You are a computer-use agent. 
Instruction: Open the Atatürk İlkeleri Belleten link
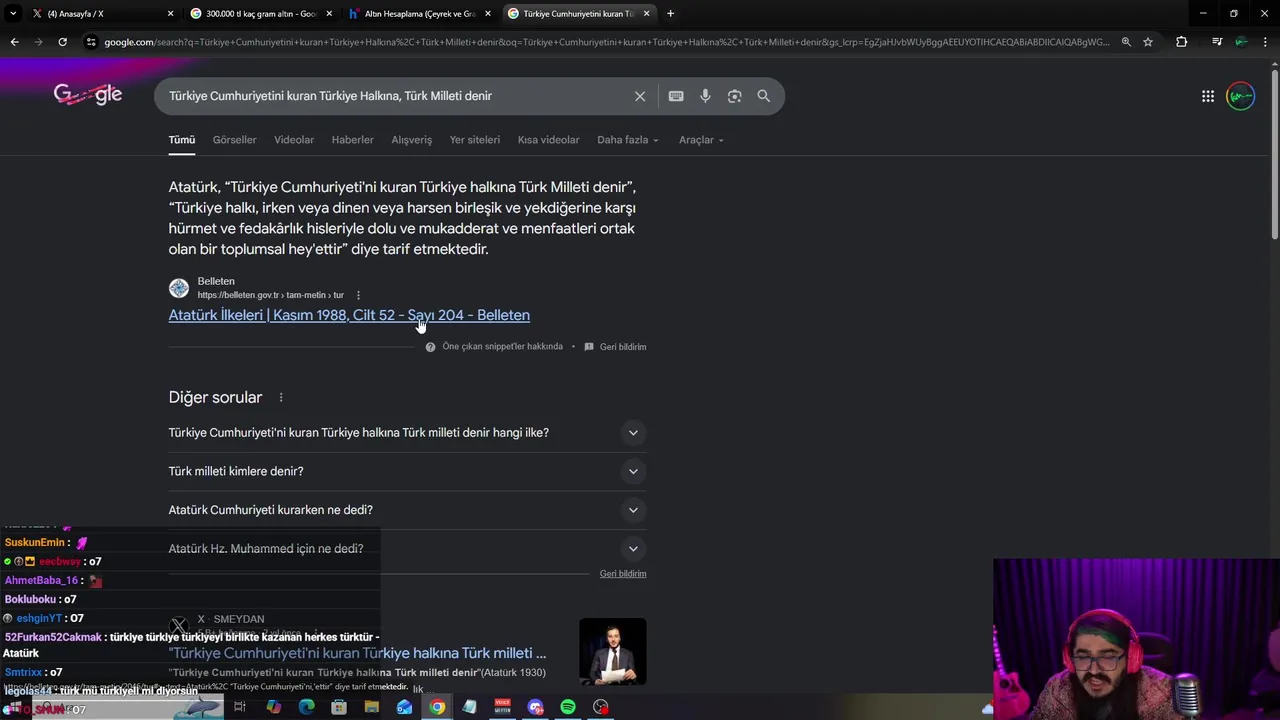click(349, 315)
